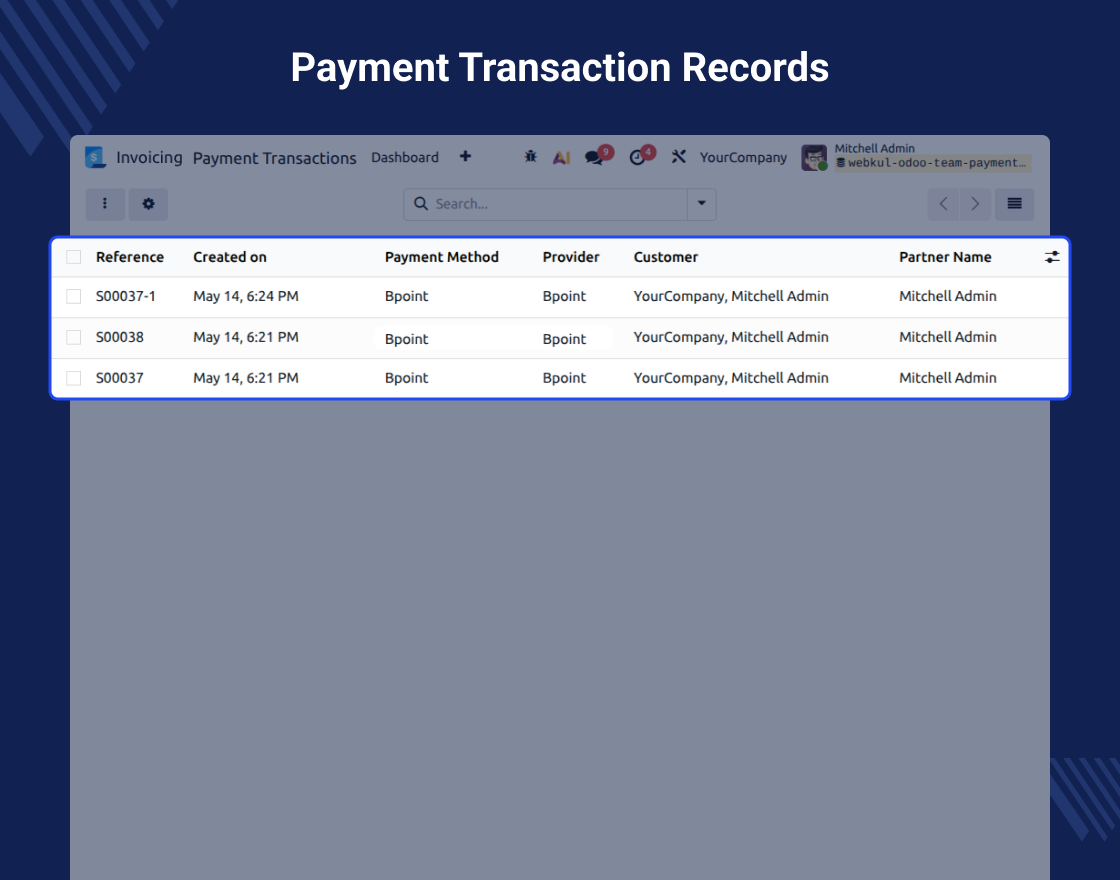The image size is (1120, 880).
Task: Click Mitchell Admin avatar picture
Action: tap(814, 157)
